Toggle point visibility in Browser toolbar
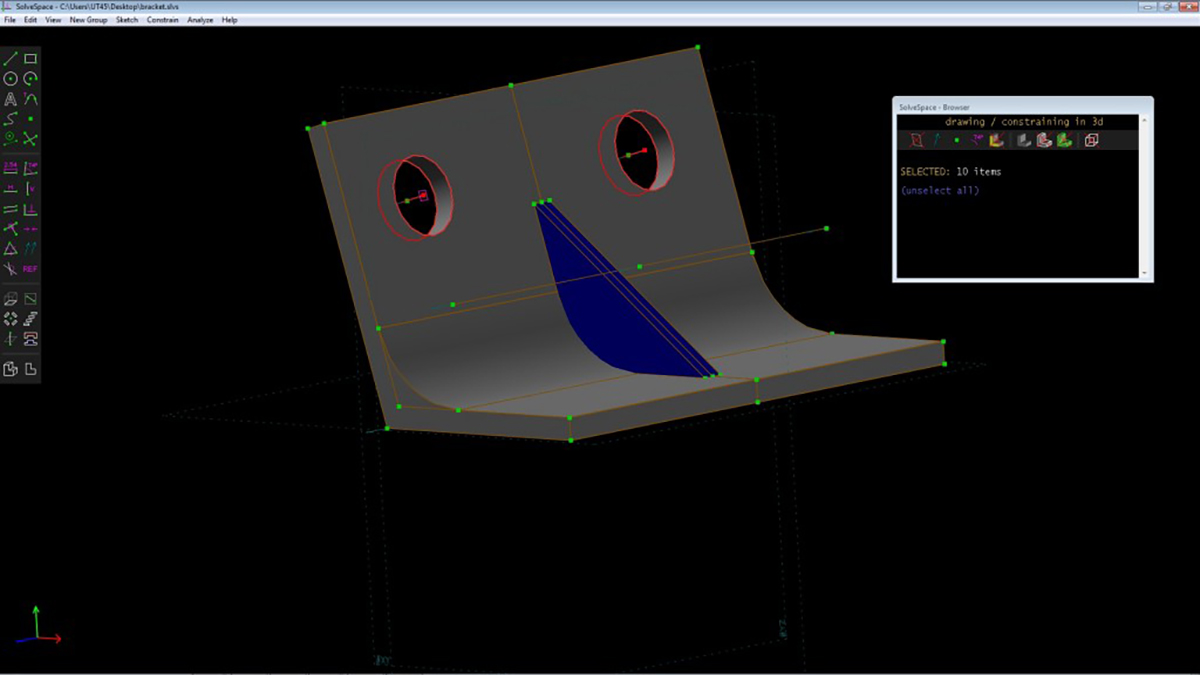This screenshot has width=1200, height=675. coord(956,140)
